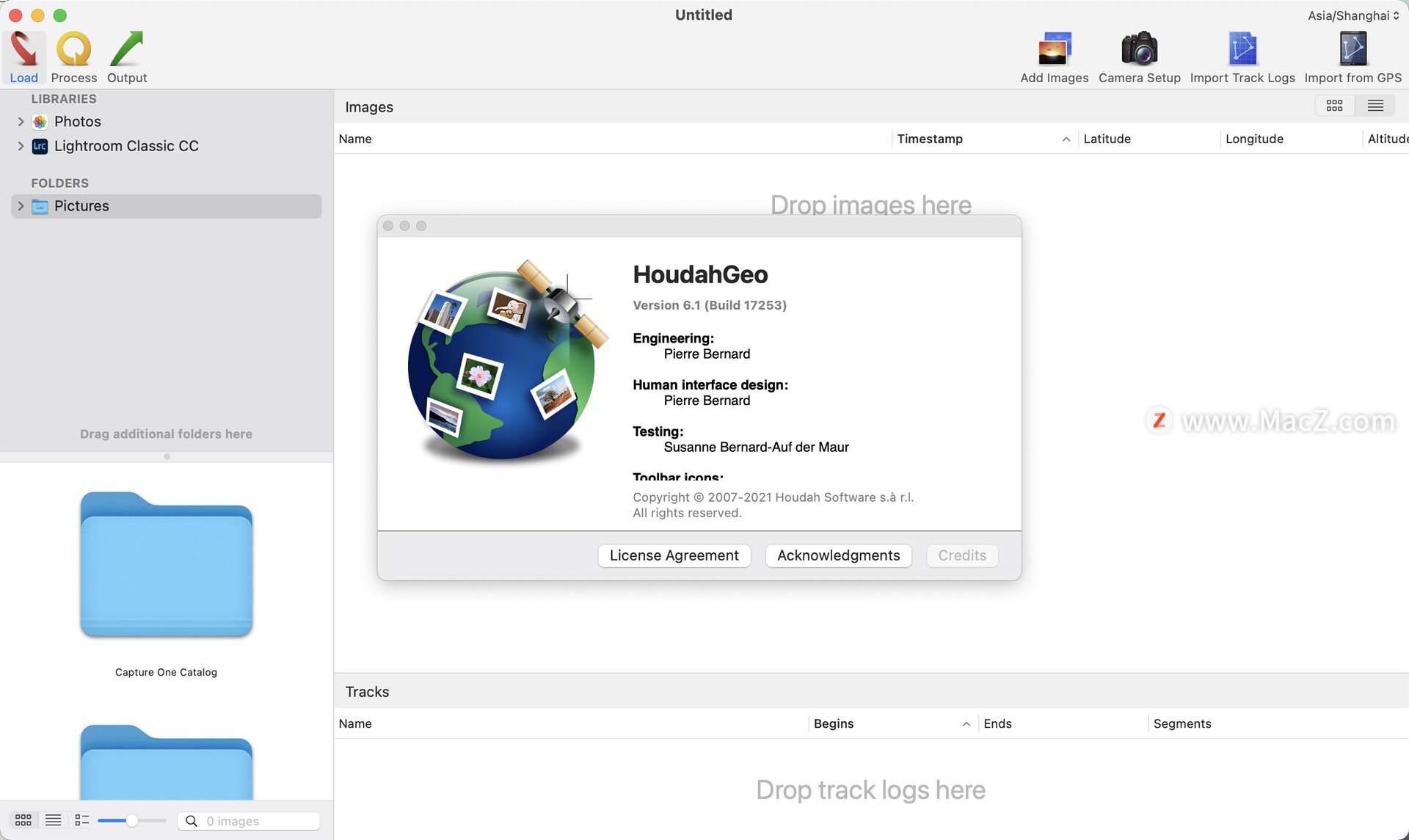The image size is (1409, 840).
Task: Close the main Untitled window
Action: [x=15, y=15]
